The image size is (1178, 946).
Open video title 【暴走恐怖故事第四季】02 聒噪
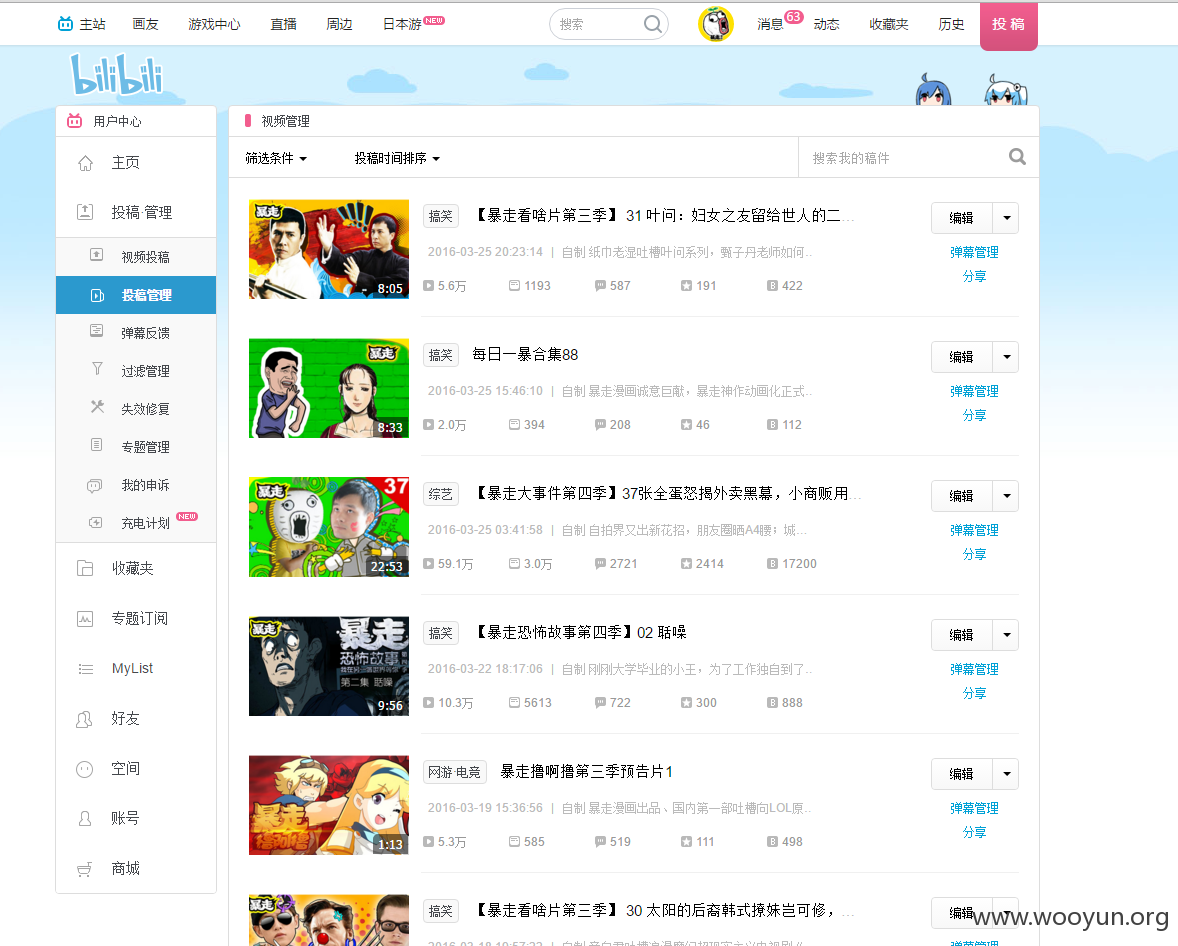coord(579,633)
